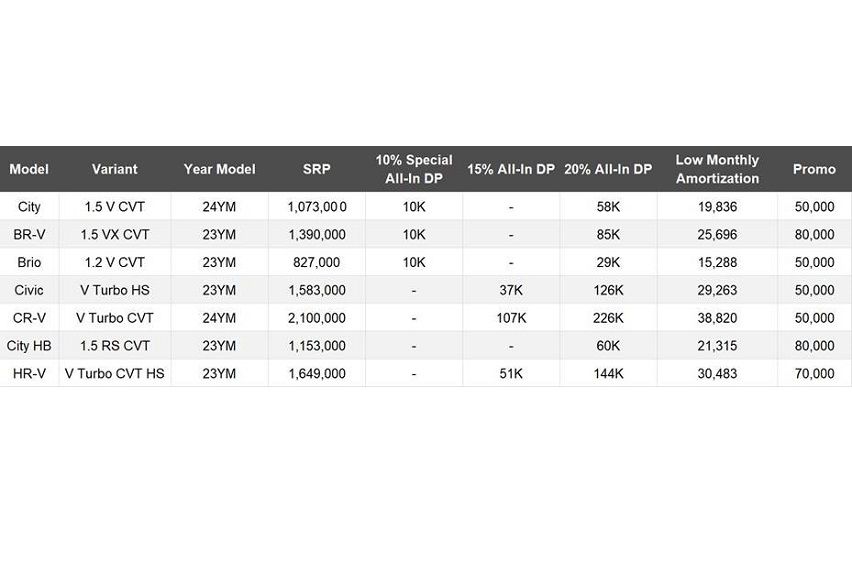The image size is (852, 568).
Task: Click the 20% All-In DP header
Action: [x=607, y=169]
